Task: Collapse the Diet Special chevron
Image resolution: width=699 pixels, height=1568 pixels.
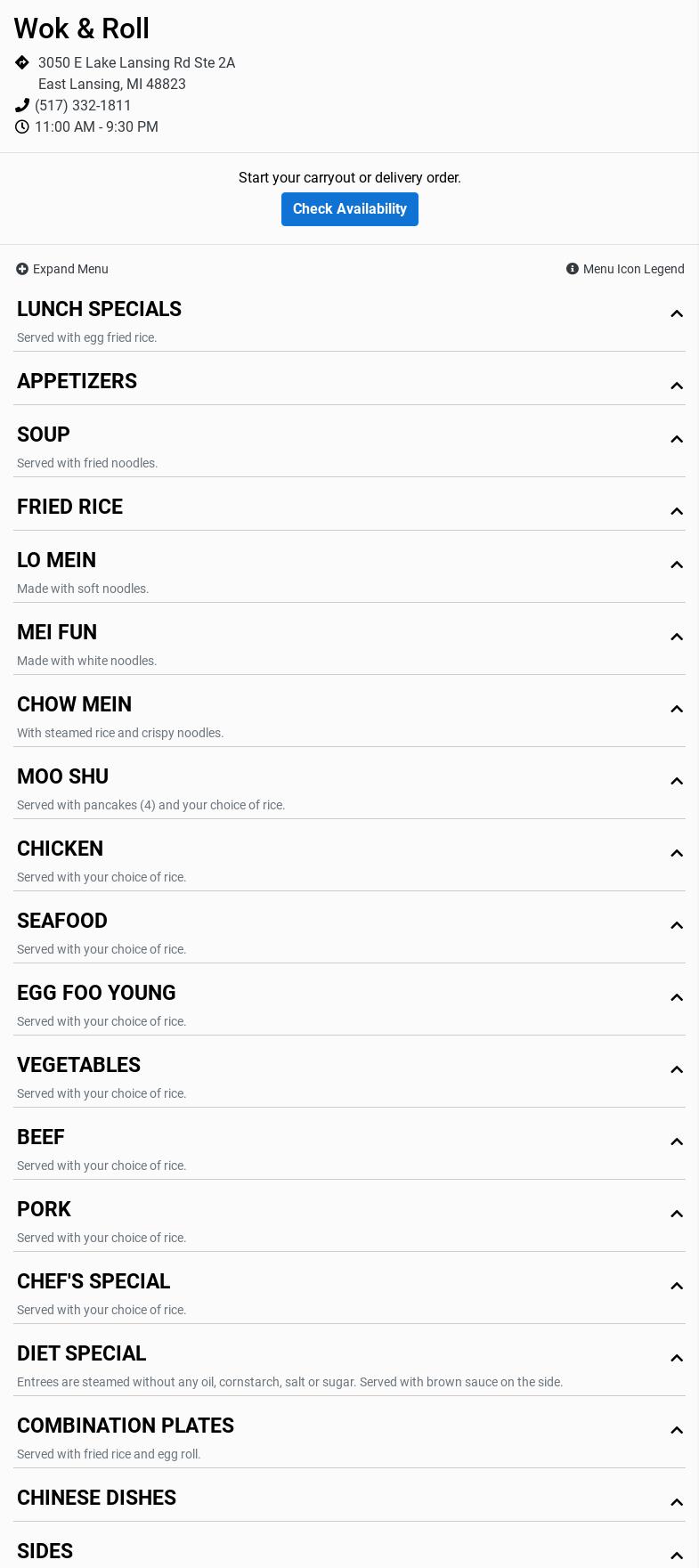Action: [x=677, y=1358]
